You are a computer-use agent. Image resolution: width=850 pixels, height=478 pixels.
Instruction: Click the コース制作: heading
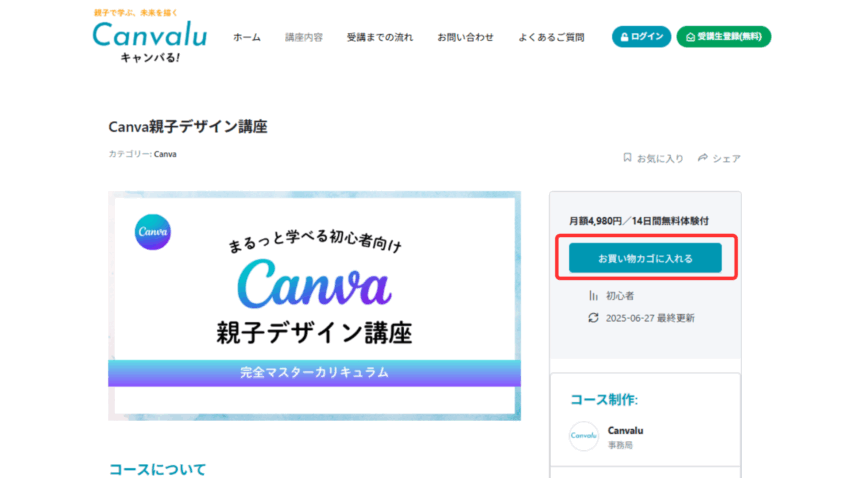[x=604, y=400]
